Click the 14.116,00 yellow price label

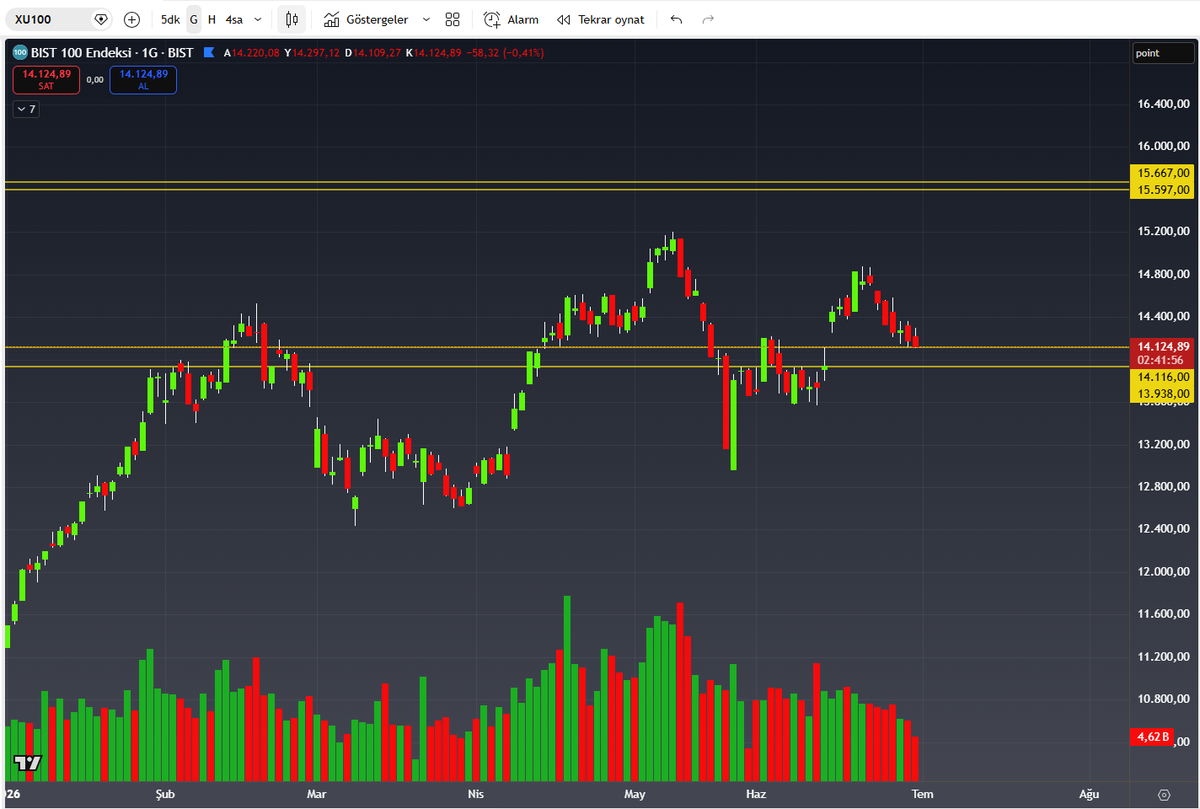pyautogui.click(x=1161, y=377)
